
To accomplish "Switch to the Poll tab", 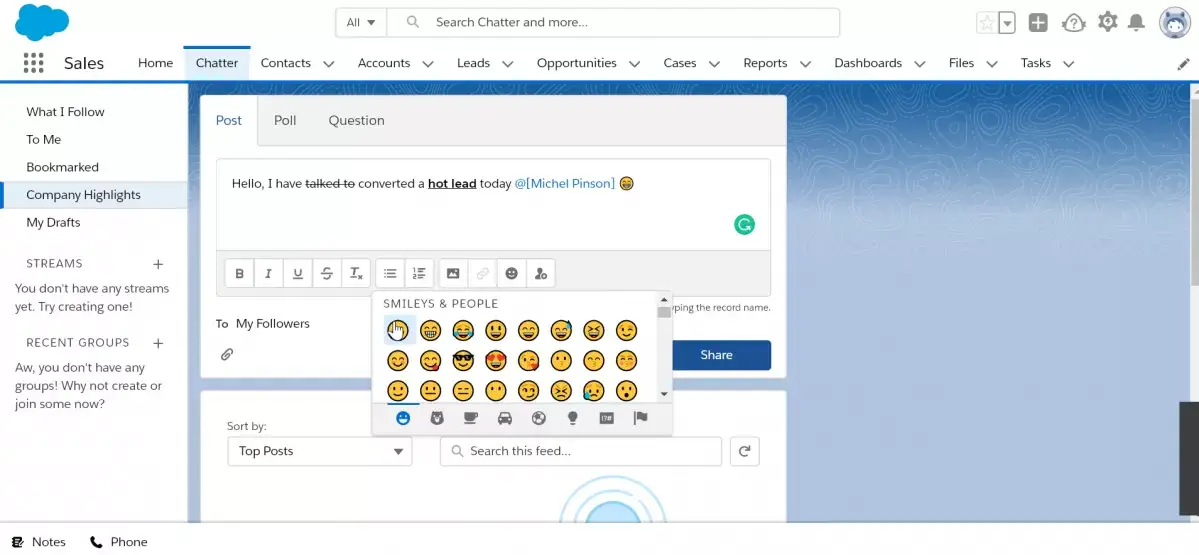I will pyautogui.click(x=285, y=120).
